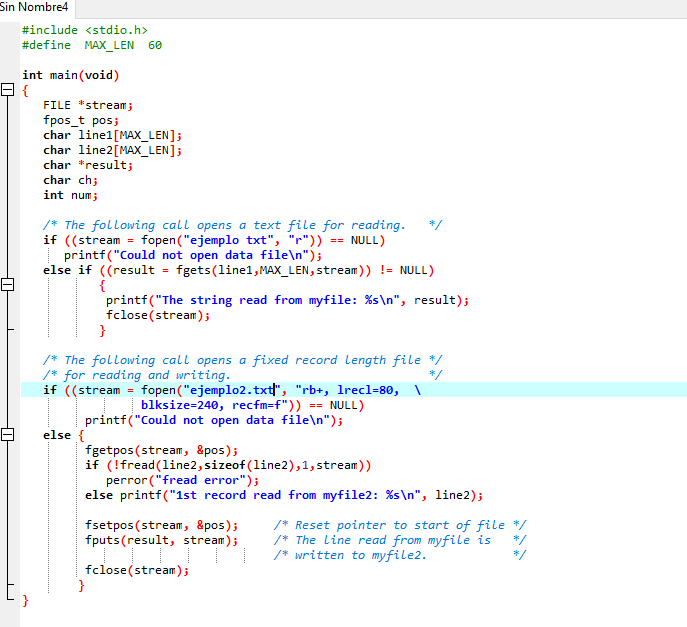Click on 'char line1[MAX_LEN];' line
This screenshot has height=627, width=687.
point(112,135)
